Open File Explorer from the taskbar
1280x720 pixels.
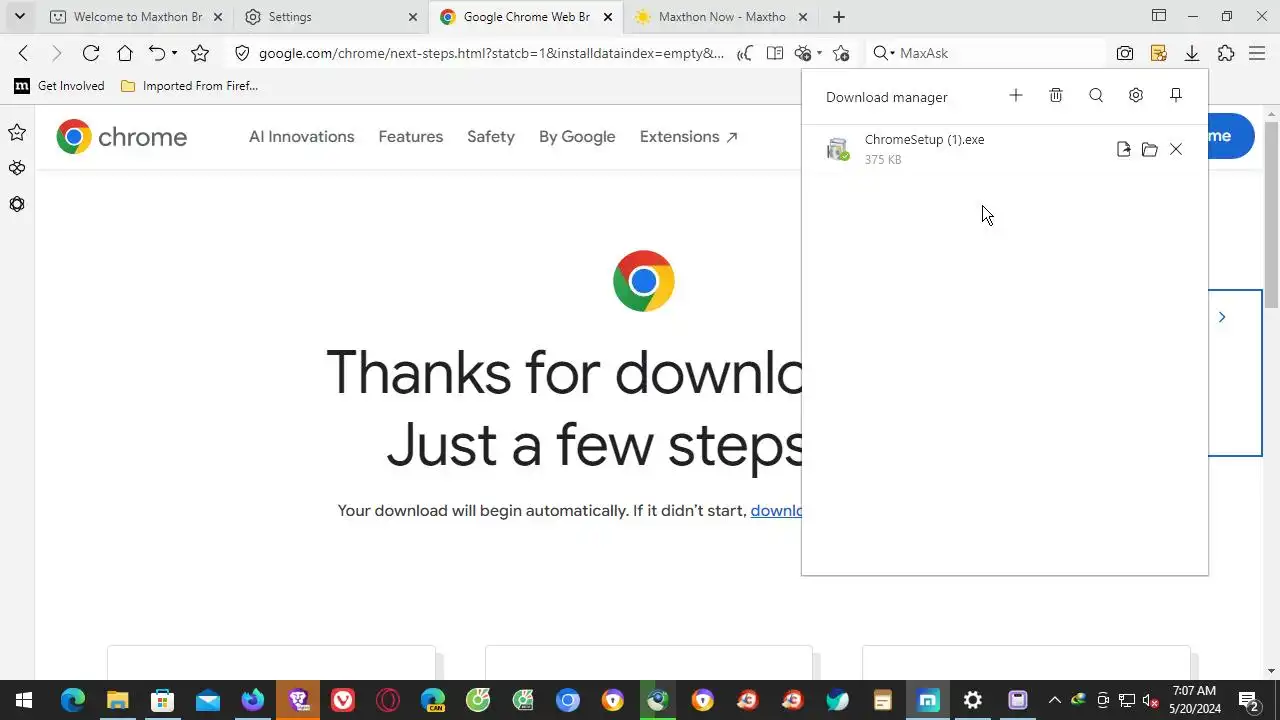pyautogui.click(x=117, y=700)
